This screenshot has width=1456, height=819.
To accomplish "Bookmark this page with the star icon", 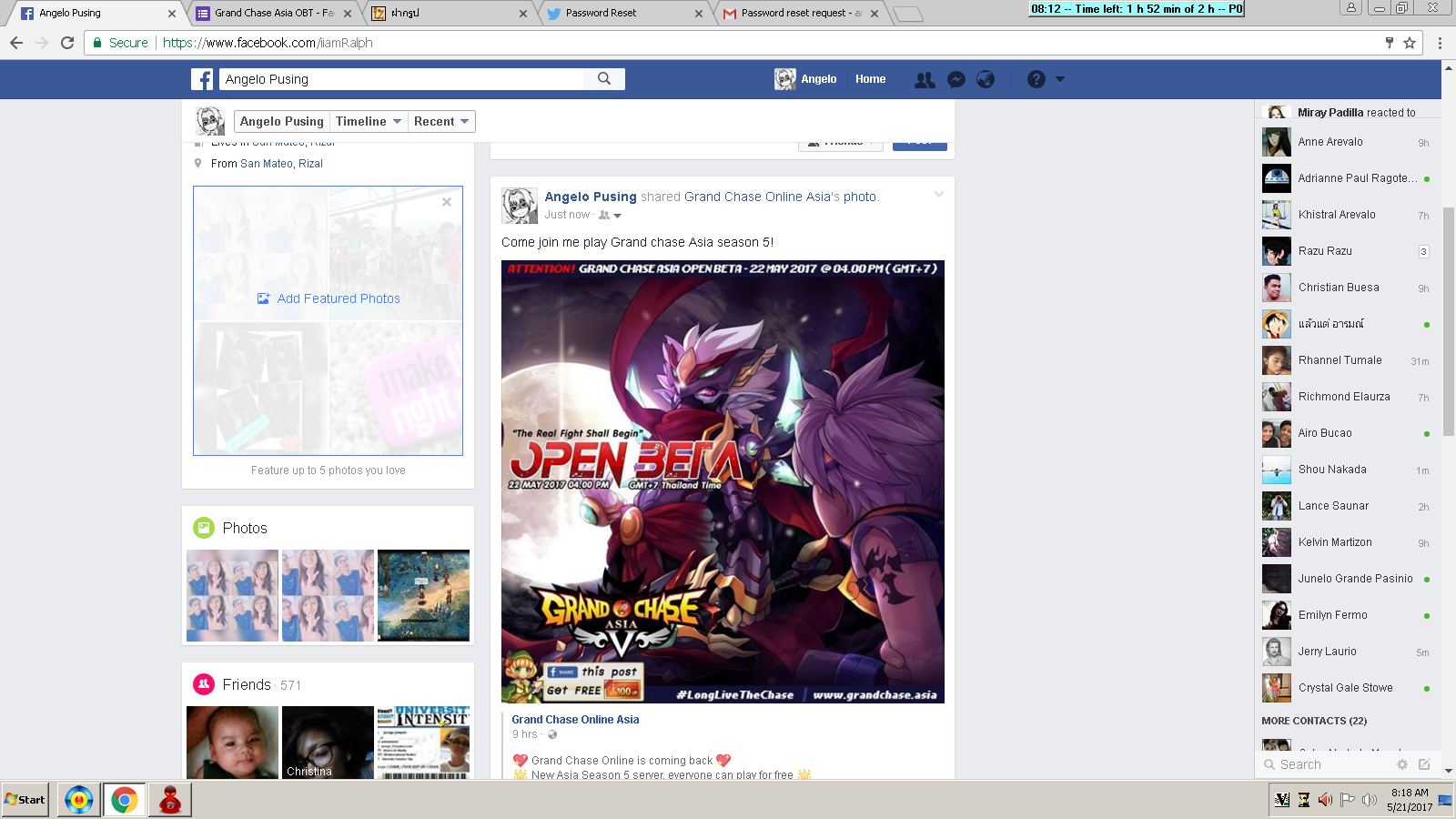I will 1410,43.
